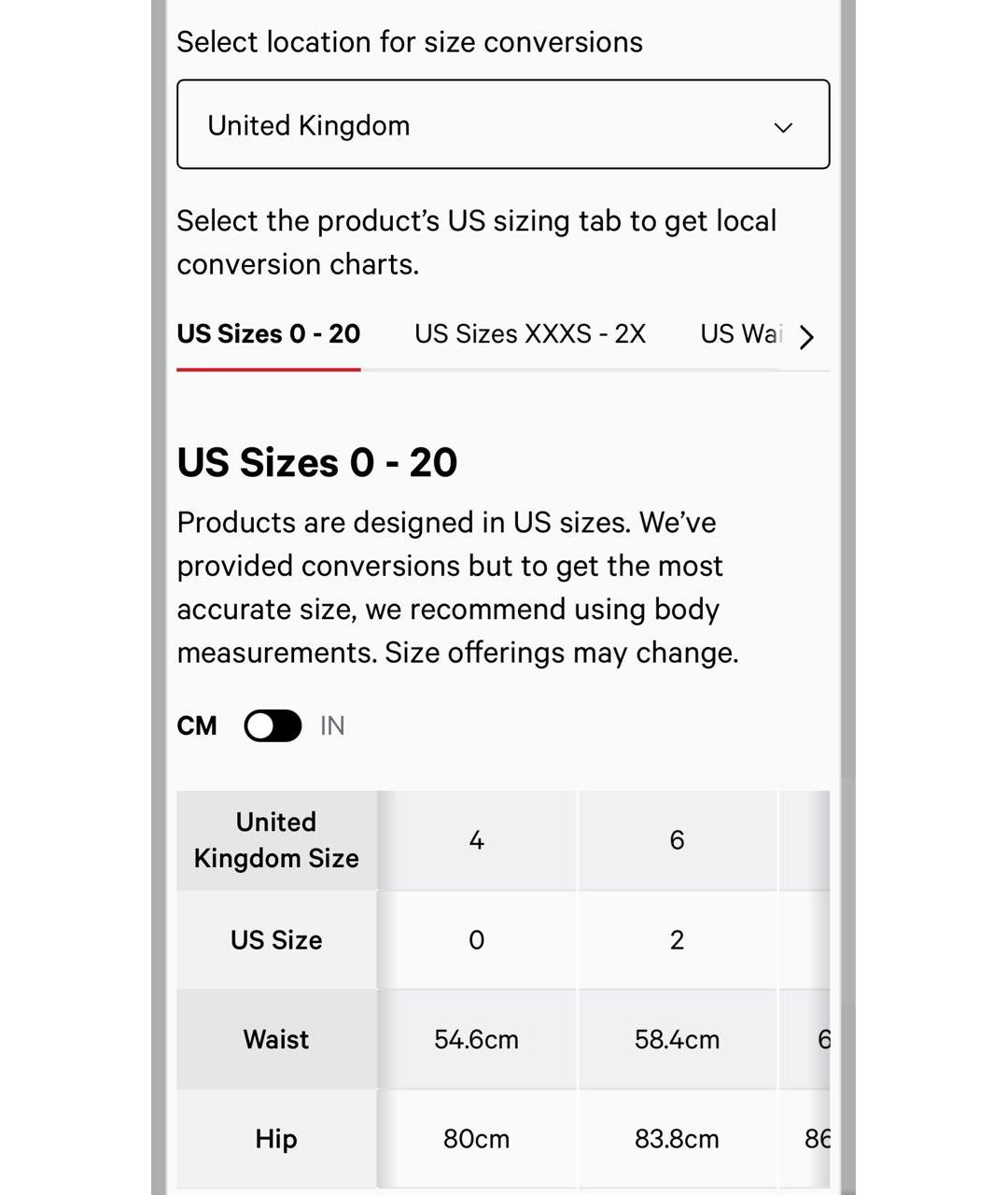This screenshot has width=1008, height=1195.
Task: Switch to US Sizes XXXS - 2X tab
Action: pyautogui.click(x=530, y=334)
